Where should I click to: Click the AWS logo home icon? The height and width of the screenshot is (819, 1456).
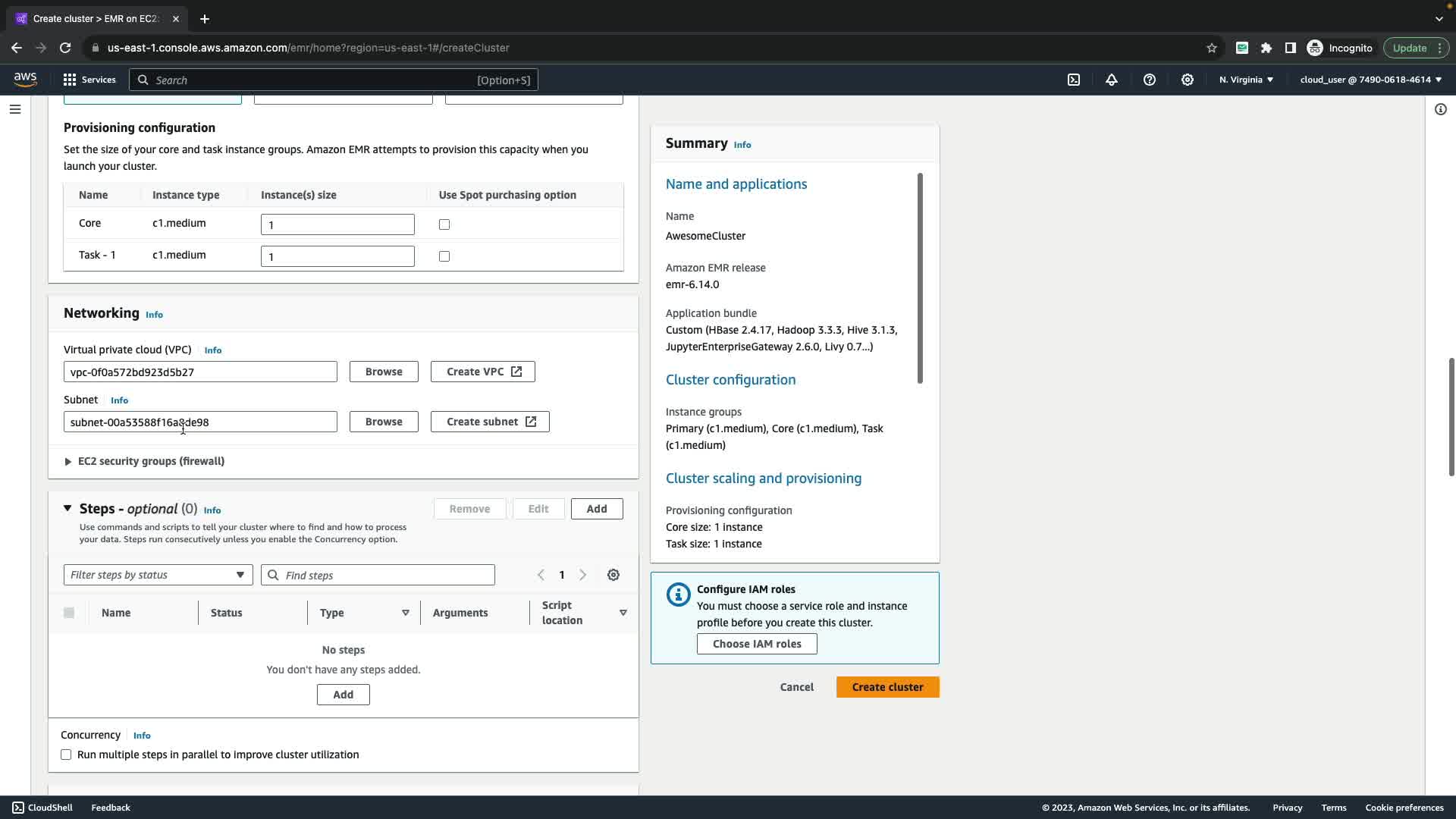[25, 80]
